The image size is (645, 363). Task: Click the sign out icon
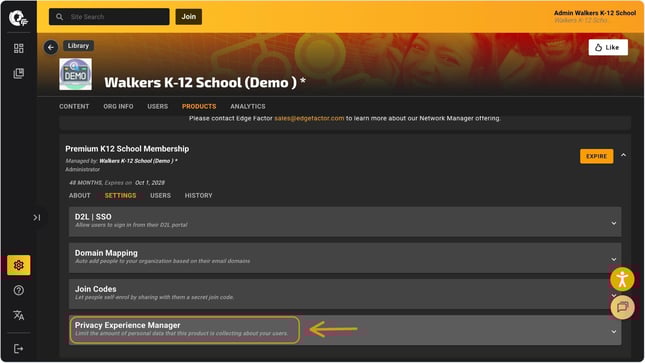pyautogui.click(x=19, y=349)
